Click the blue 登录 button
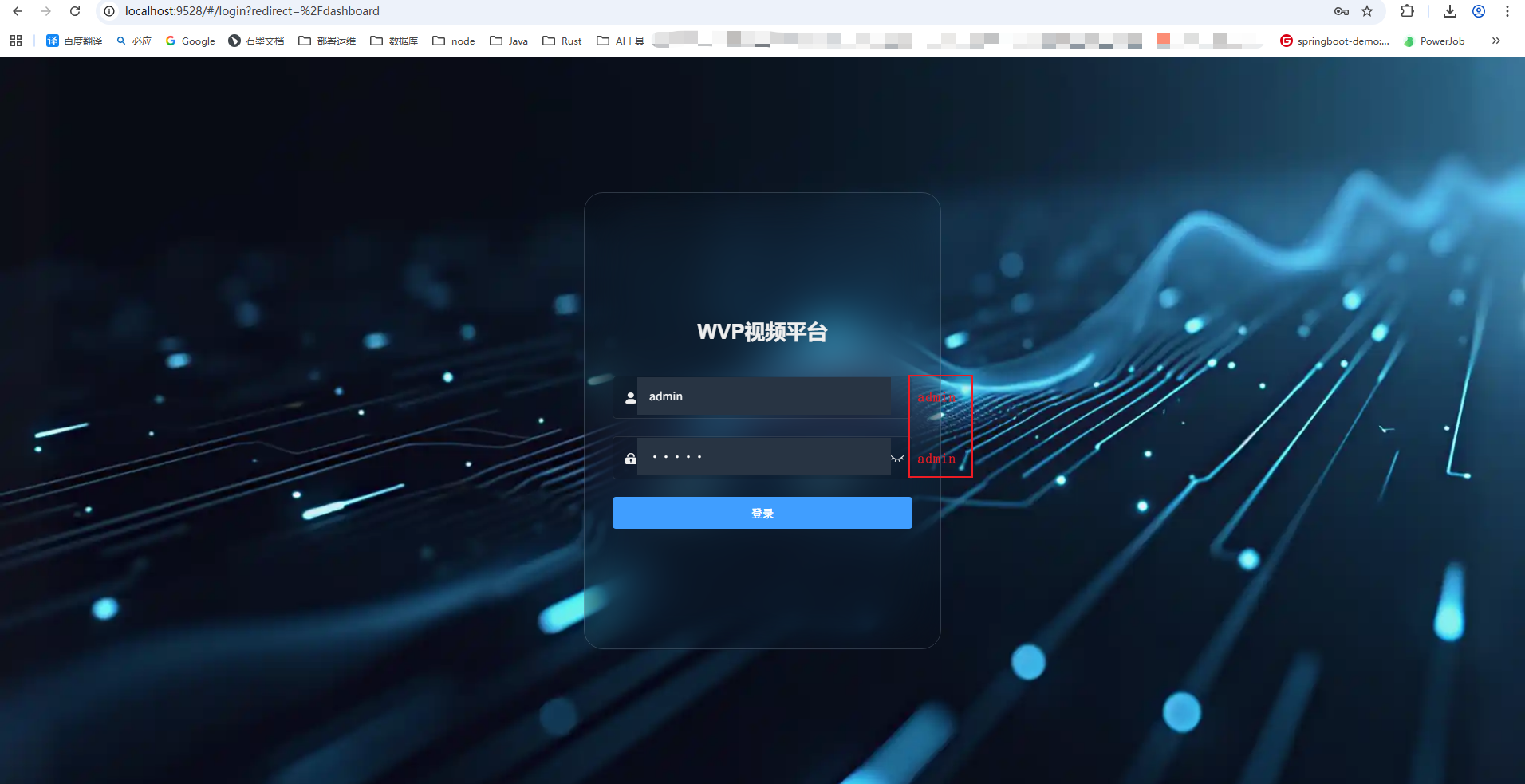 (762, 513)
